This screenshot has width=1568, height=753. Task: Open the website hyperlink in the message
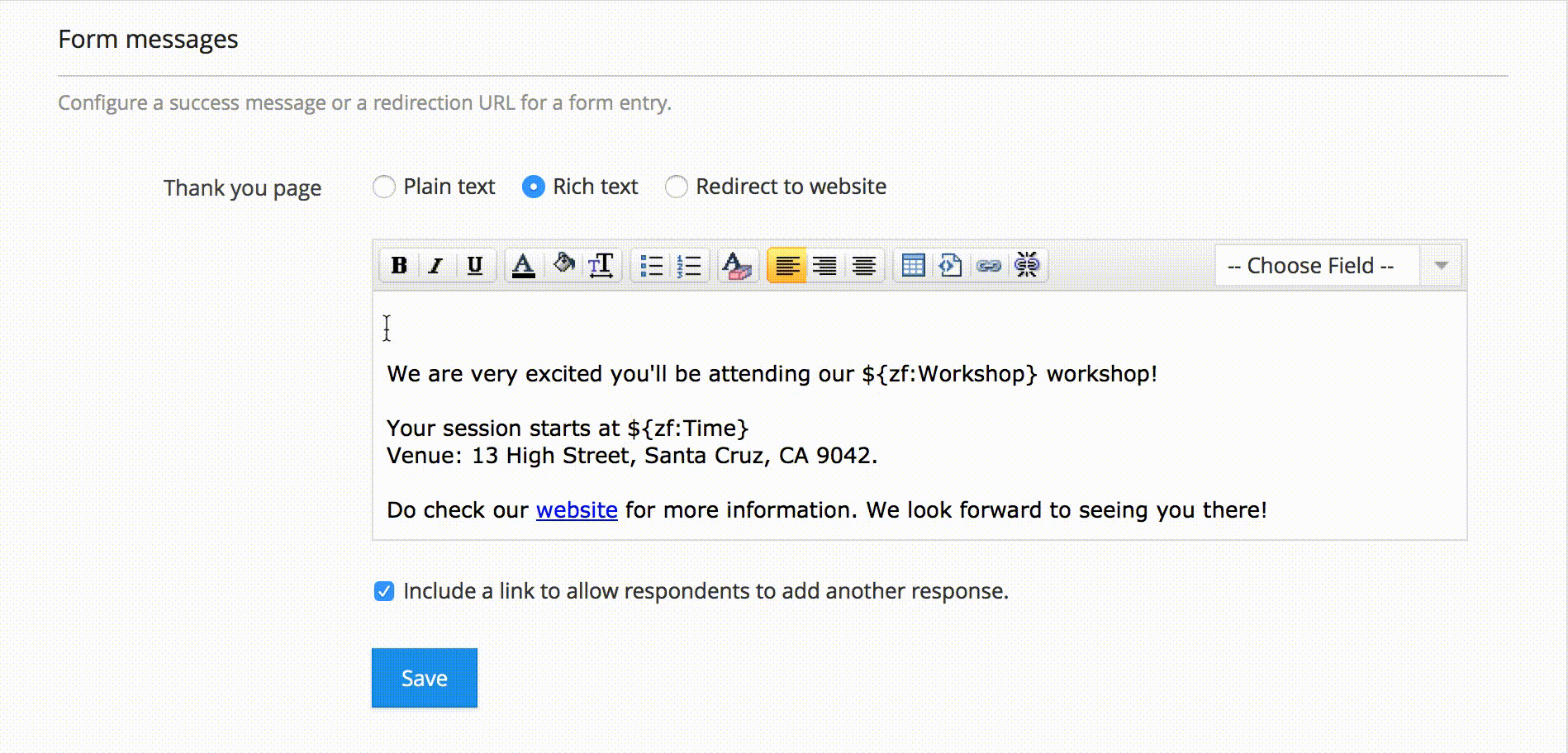click(x=577, y=510)
